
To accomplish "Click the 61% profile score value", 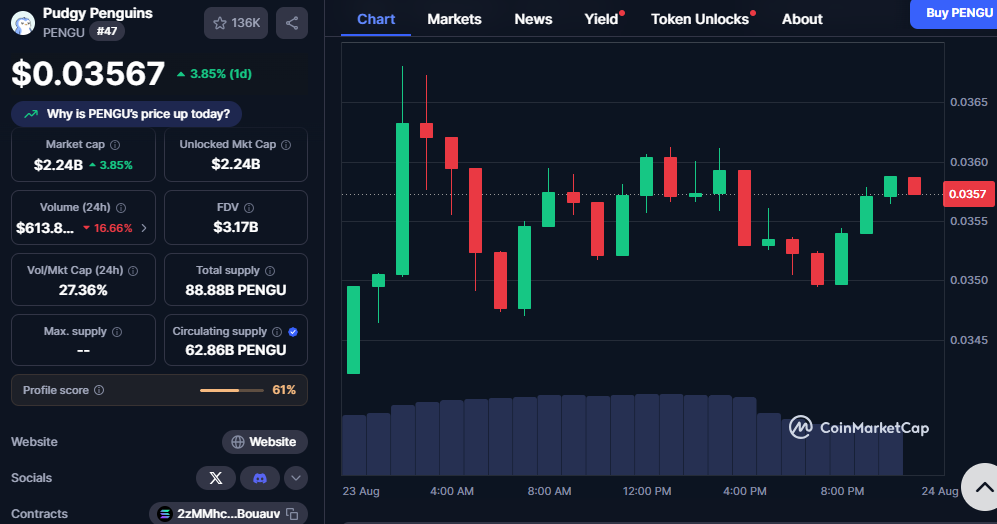I will click(x=284, y=390).
